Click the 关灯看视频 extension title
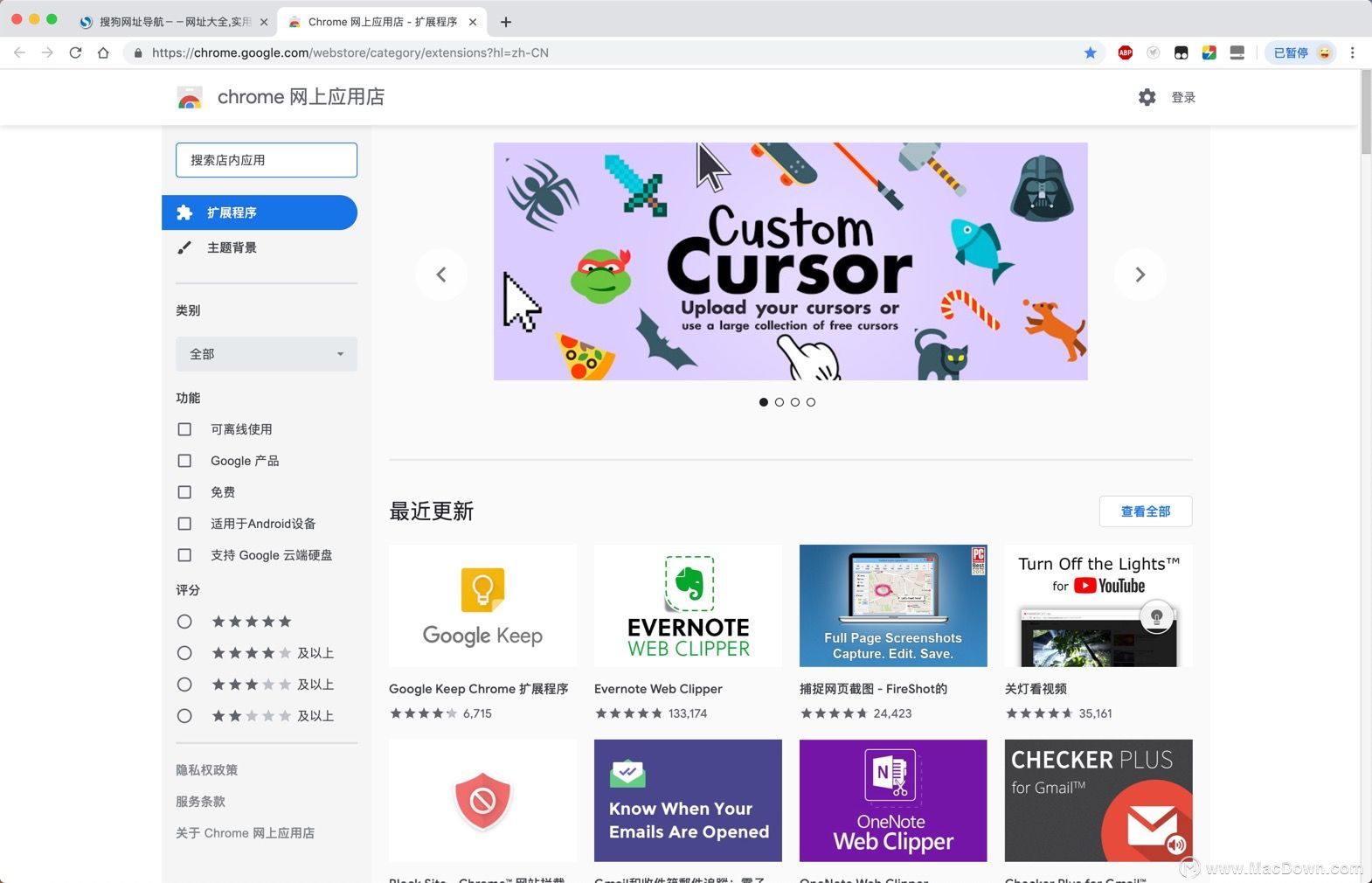Image resolution: width=1372 pixels, height=883 pixels. point(1036,689)
